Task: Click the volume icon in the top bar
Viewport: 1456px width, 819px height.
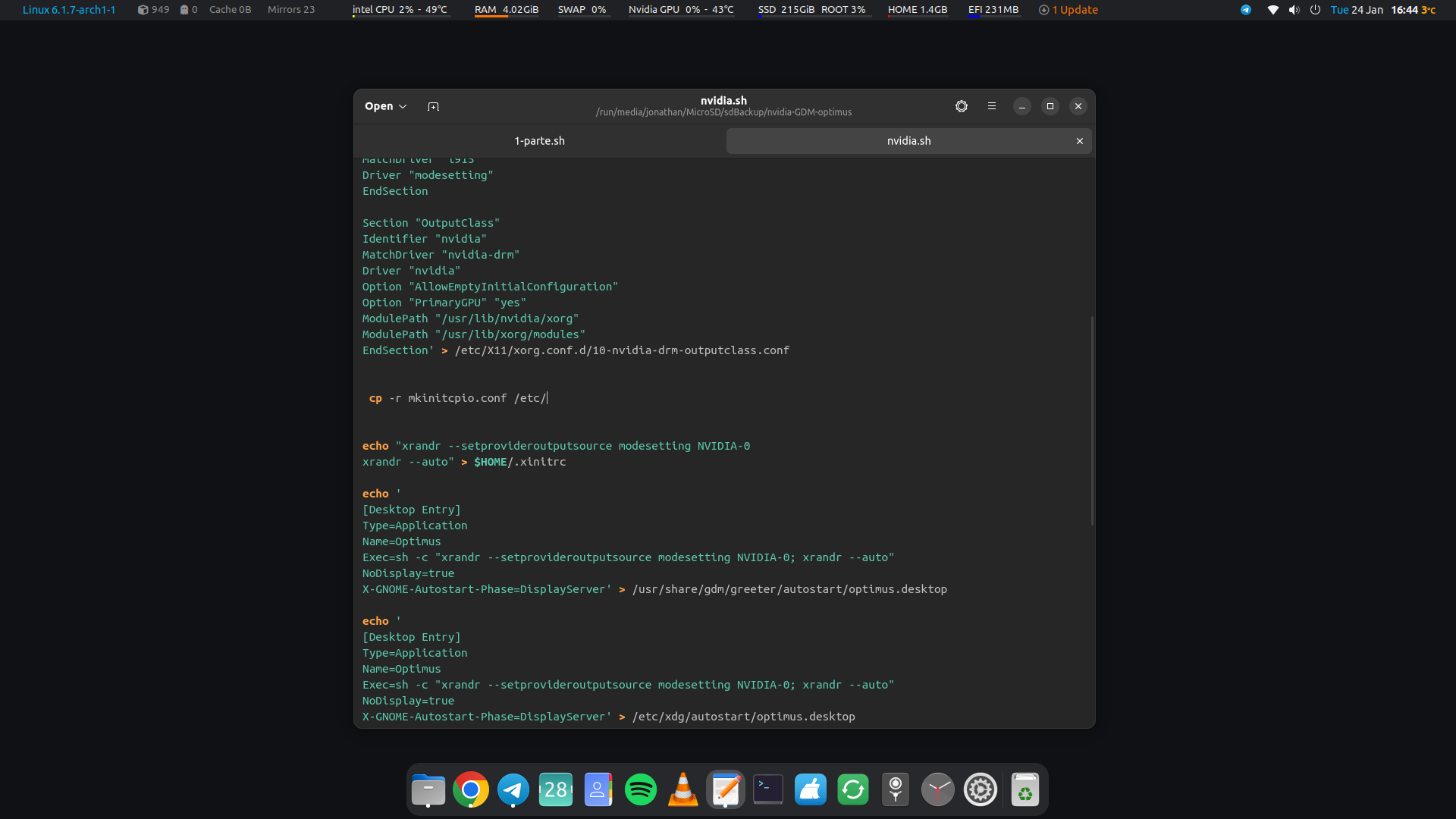Action: (x=1293, y=10)
